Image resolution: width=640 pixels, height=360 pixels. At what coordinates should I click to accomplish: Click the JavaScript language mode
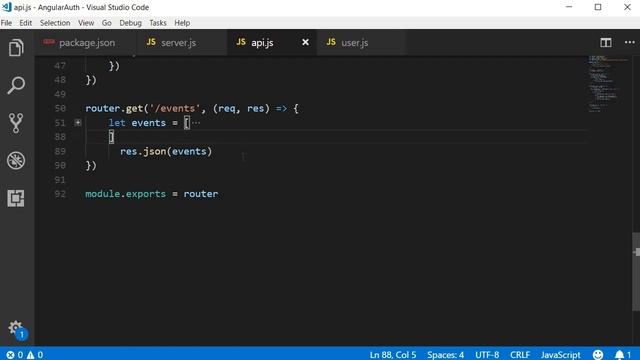coord(560,355)
